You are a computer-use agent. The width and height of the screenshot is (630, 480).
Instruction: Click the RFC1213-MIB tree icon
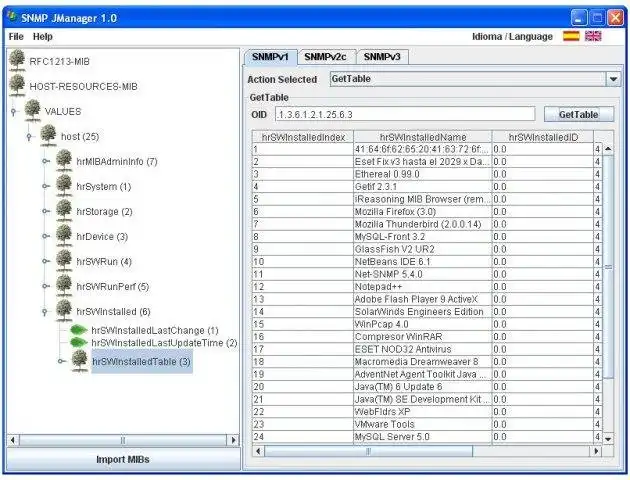click(x=17, y=61)
